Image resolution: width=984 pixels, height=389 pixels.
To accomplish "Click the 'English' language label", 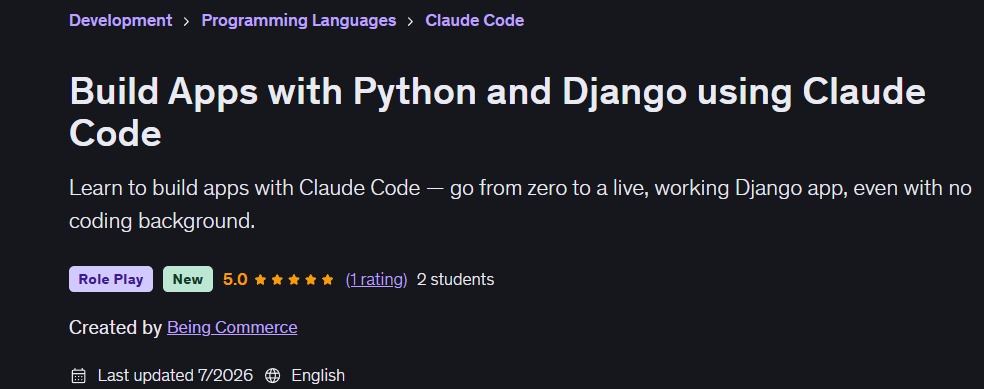I will 318,376.
